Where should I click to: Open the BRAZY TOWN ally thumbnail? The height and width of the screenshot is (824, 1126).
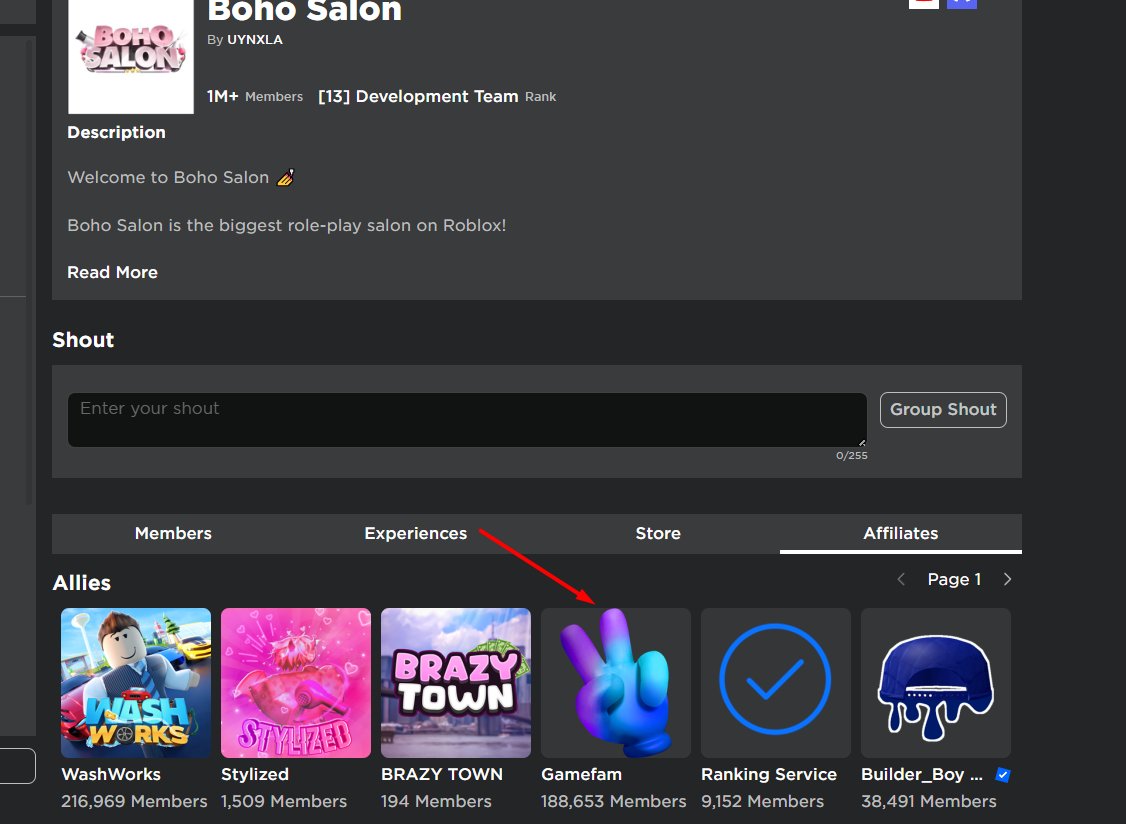456,683
